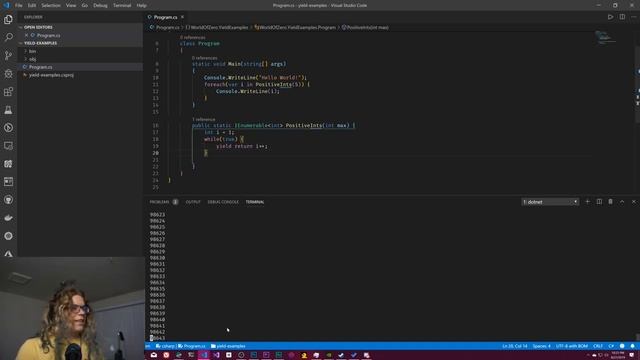Viewport: 640px width, 360px height.
Task: Click the VS Code icon in taskbar
Action: (204, 355)
